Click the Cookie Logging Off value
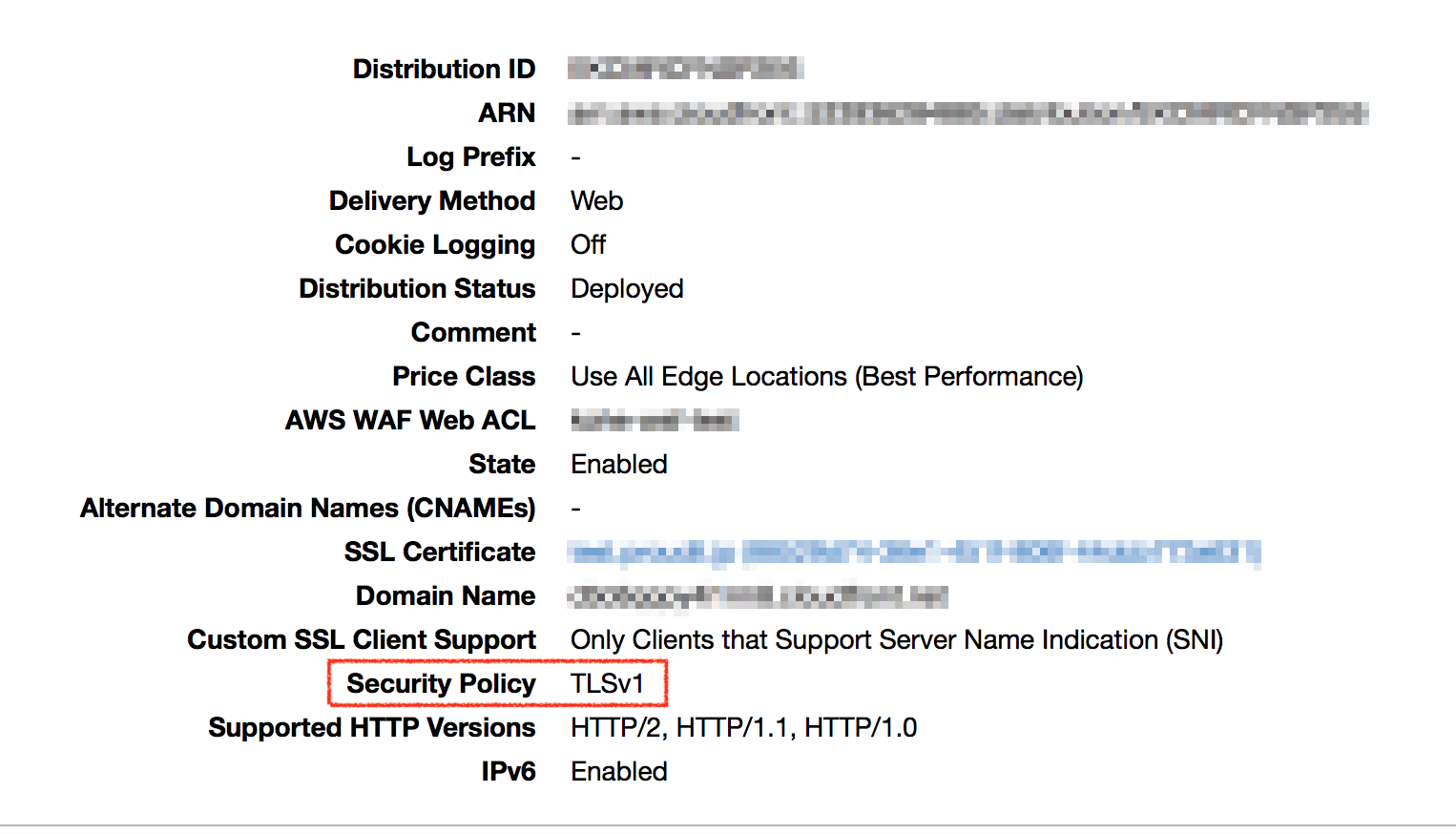This screenshot has height=834, width=1456. (x=588, y=244)
